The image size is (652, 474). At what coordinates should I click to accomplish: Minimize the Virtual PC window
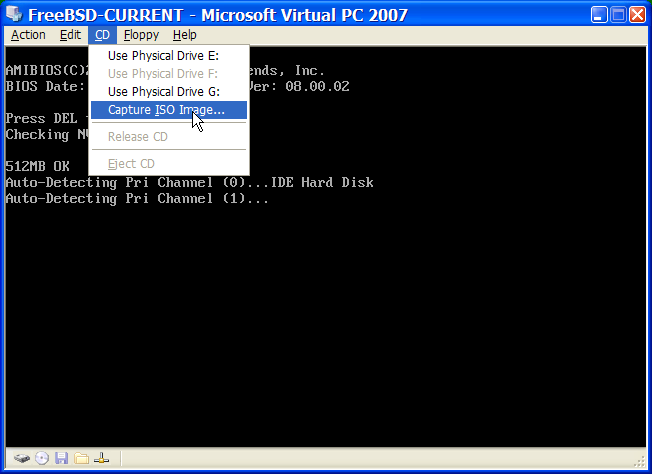(x=597, y=15)
